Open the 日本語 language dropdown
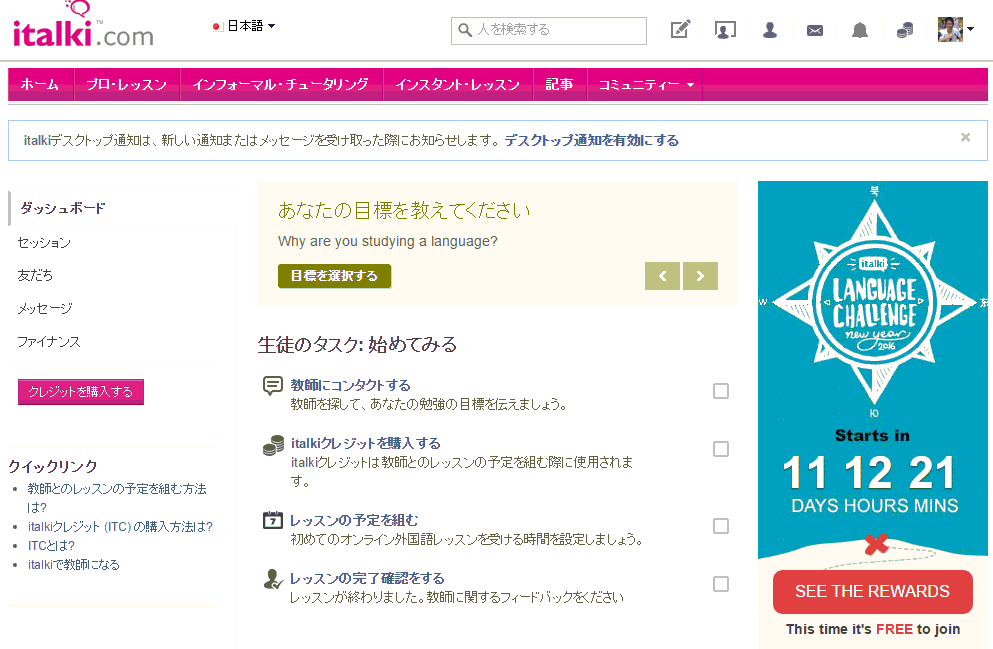 pyautogui.click(x=244, y=26)
